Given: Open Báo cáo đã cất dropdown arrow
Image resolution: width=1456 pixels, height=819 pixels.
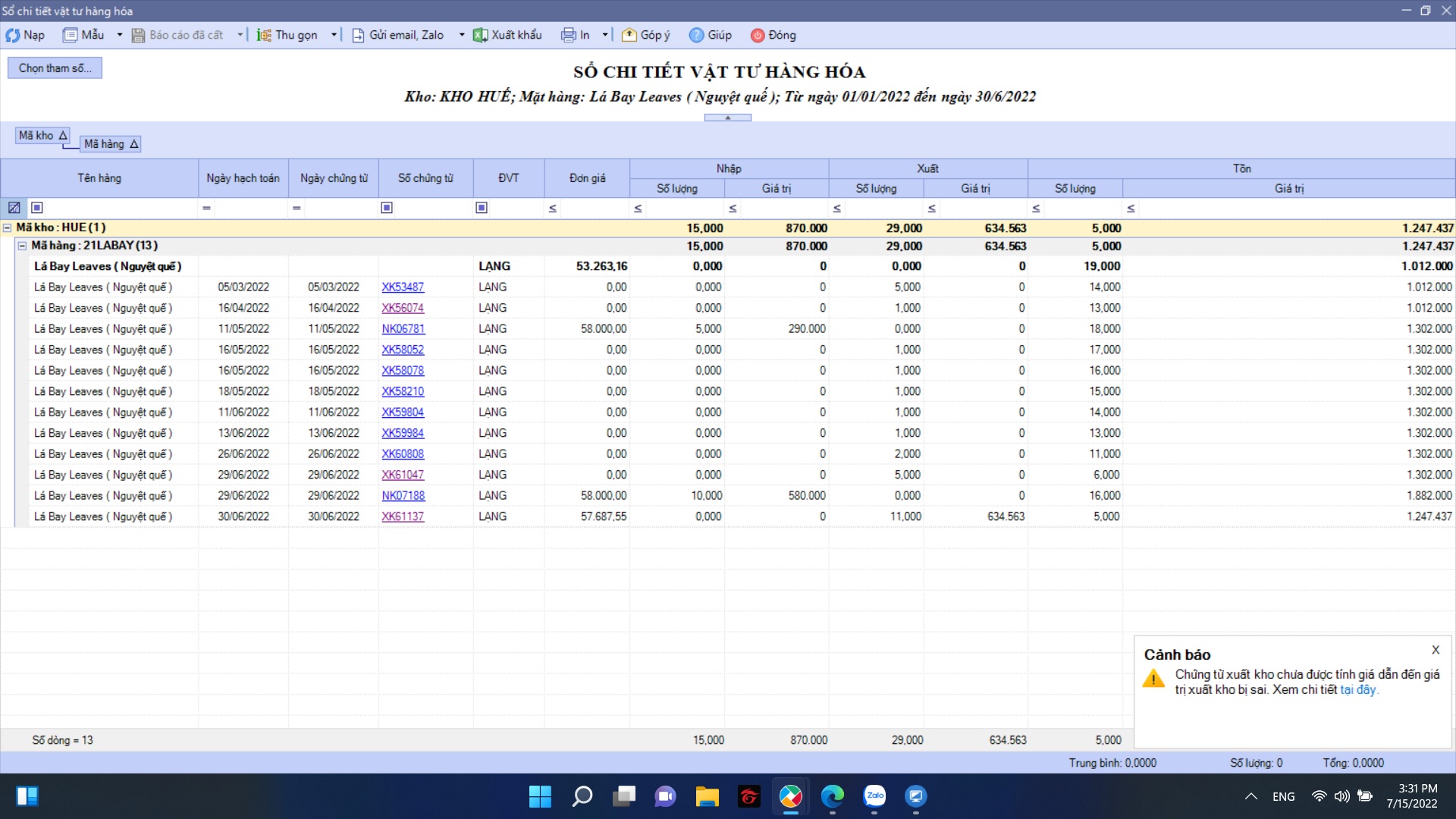Looking at the screenshot, I should 240,35.
